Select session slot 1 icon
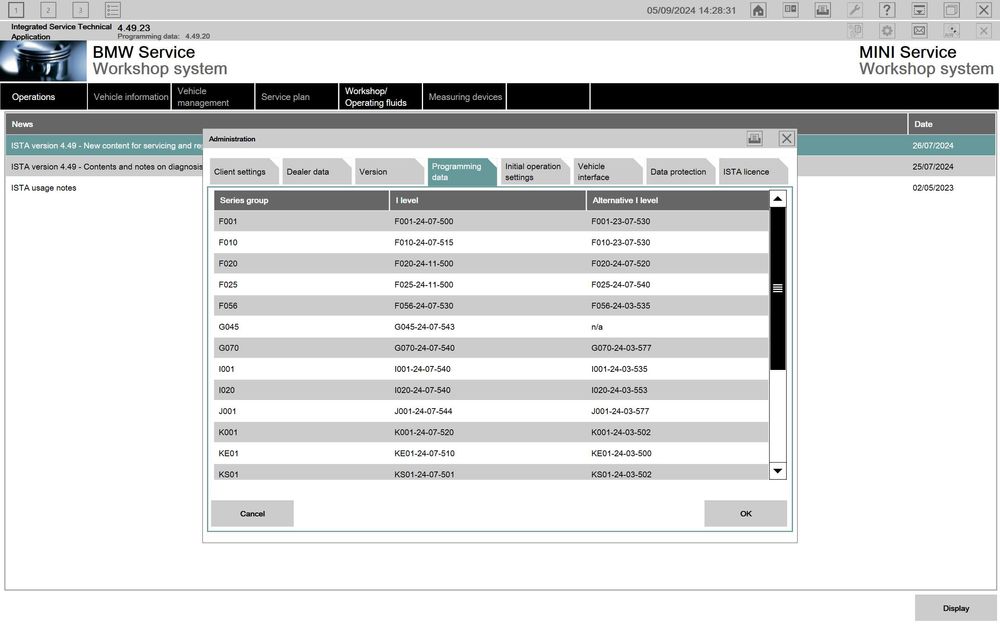 click(16, 10)
